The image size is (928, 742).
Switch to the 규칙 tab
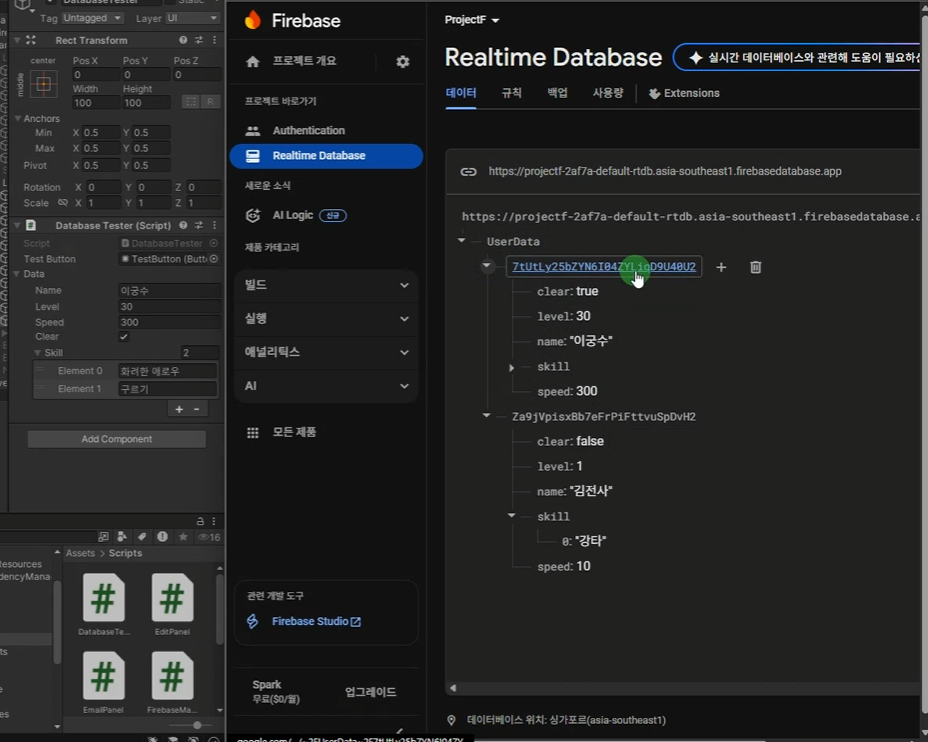coord(511,93)
